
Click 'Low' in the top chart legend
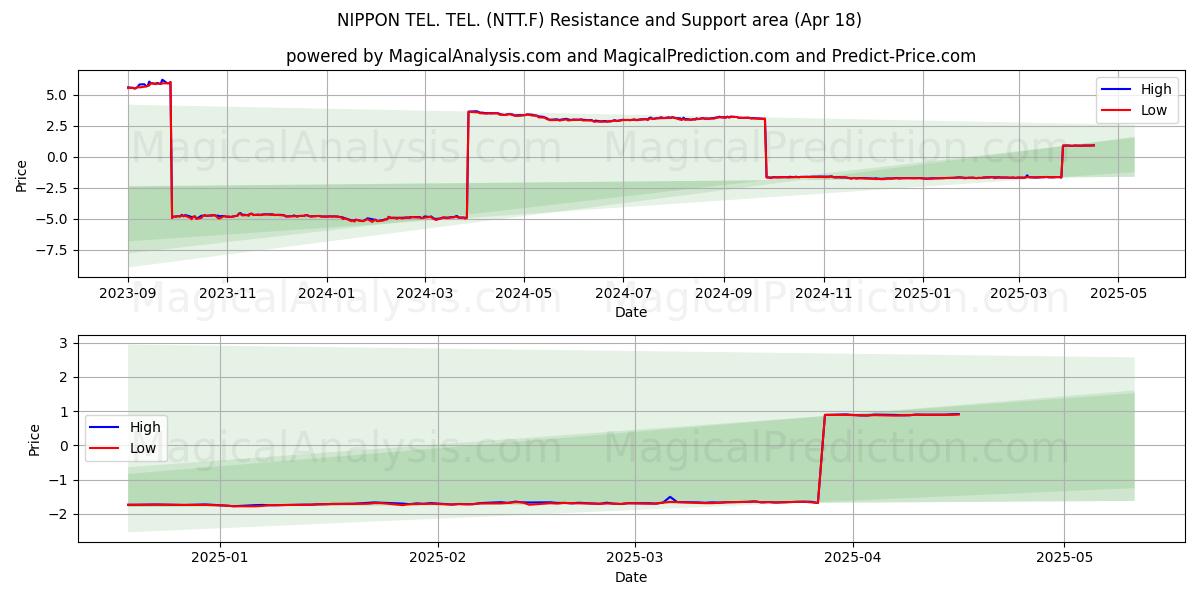pyautogui.click(x=1154, y=110)
